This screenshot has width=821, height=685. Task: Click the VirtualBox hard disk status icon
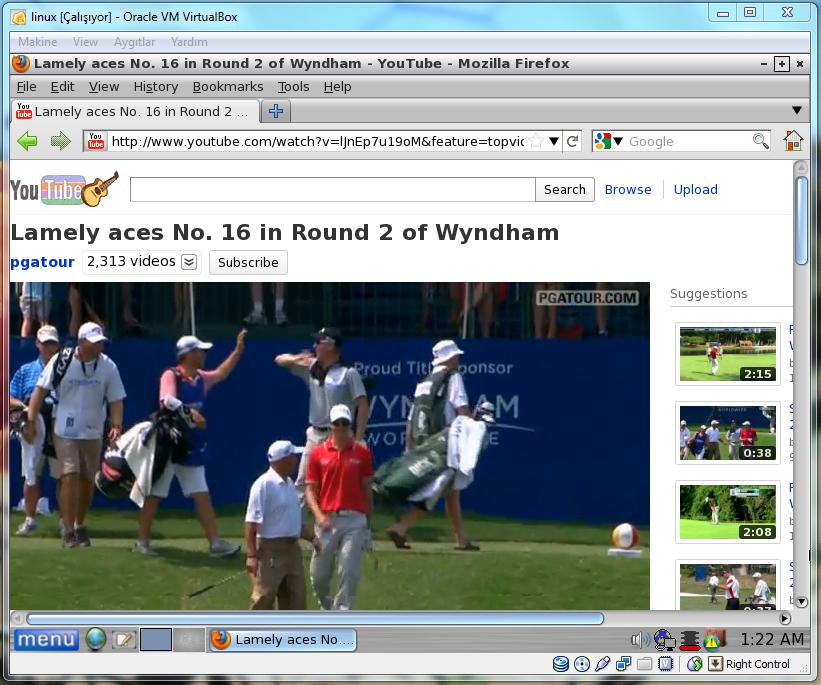[560, 664]
